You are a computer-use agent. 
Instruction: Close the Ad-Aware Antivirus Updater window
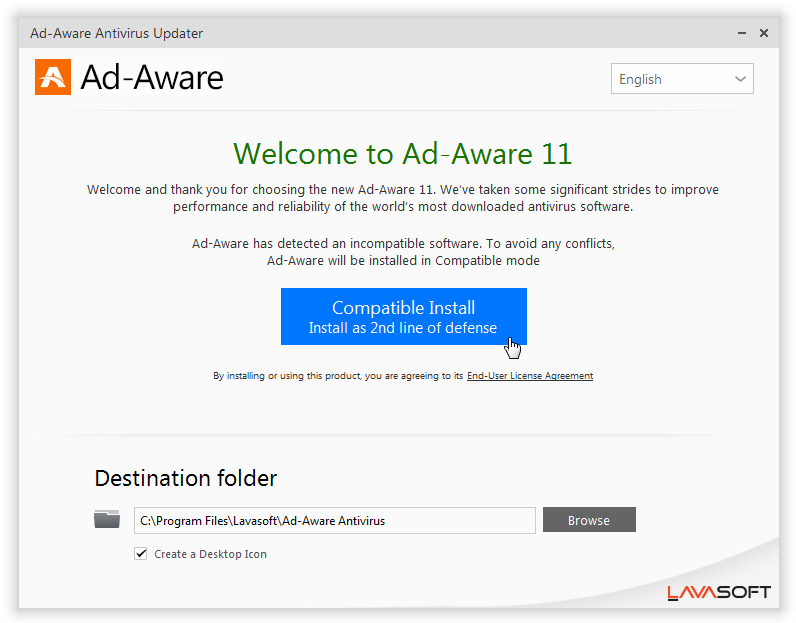point(764,33)
